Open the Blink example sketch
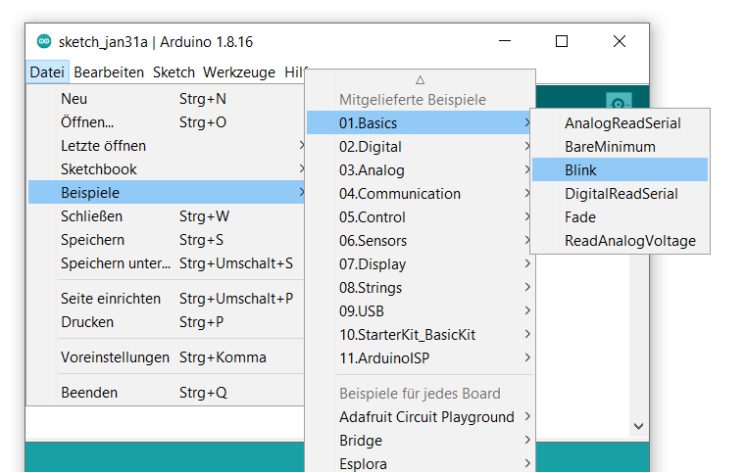746x473 pixels. click(x=580, y=170)
